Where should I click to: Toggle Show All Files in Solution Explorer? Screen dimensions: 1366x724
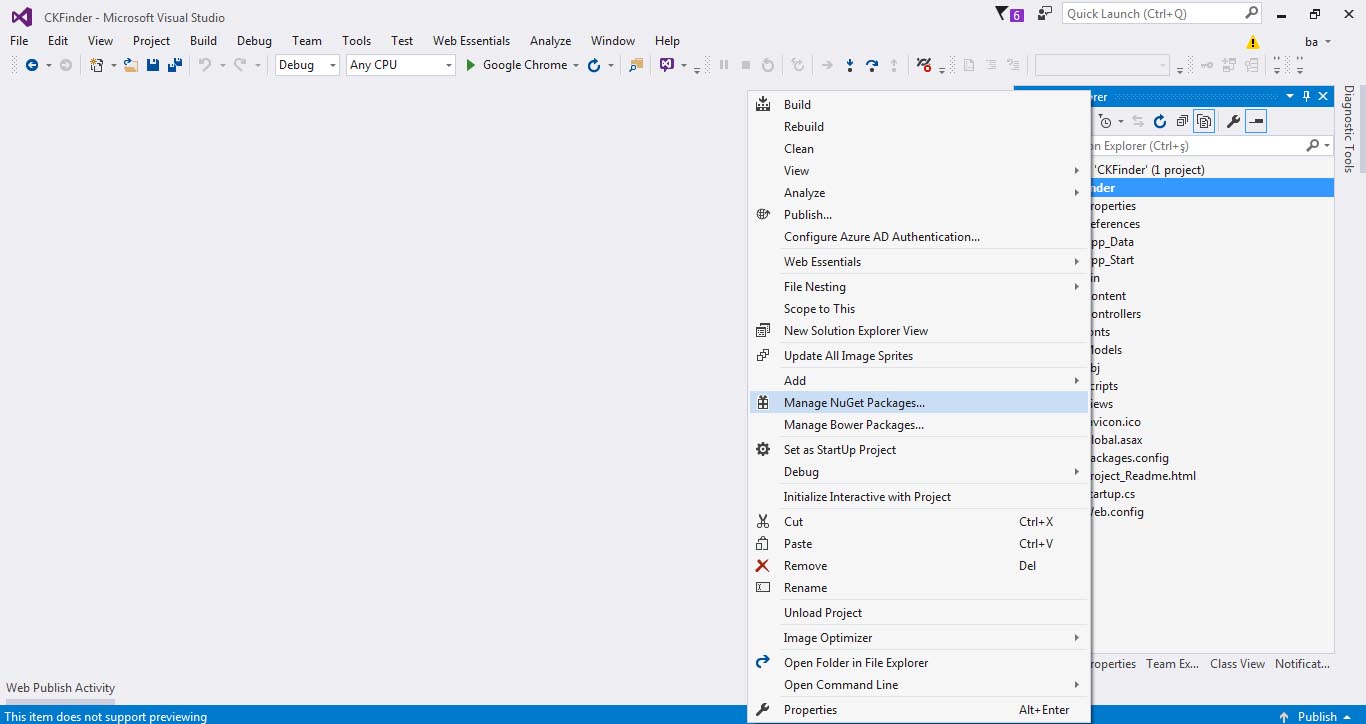click(x=1204, y=122)
